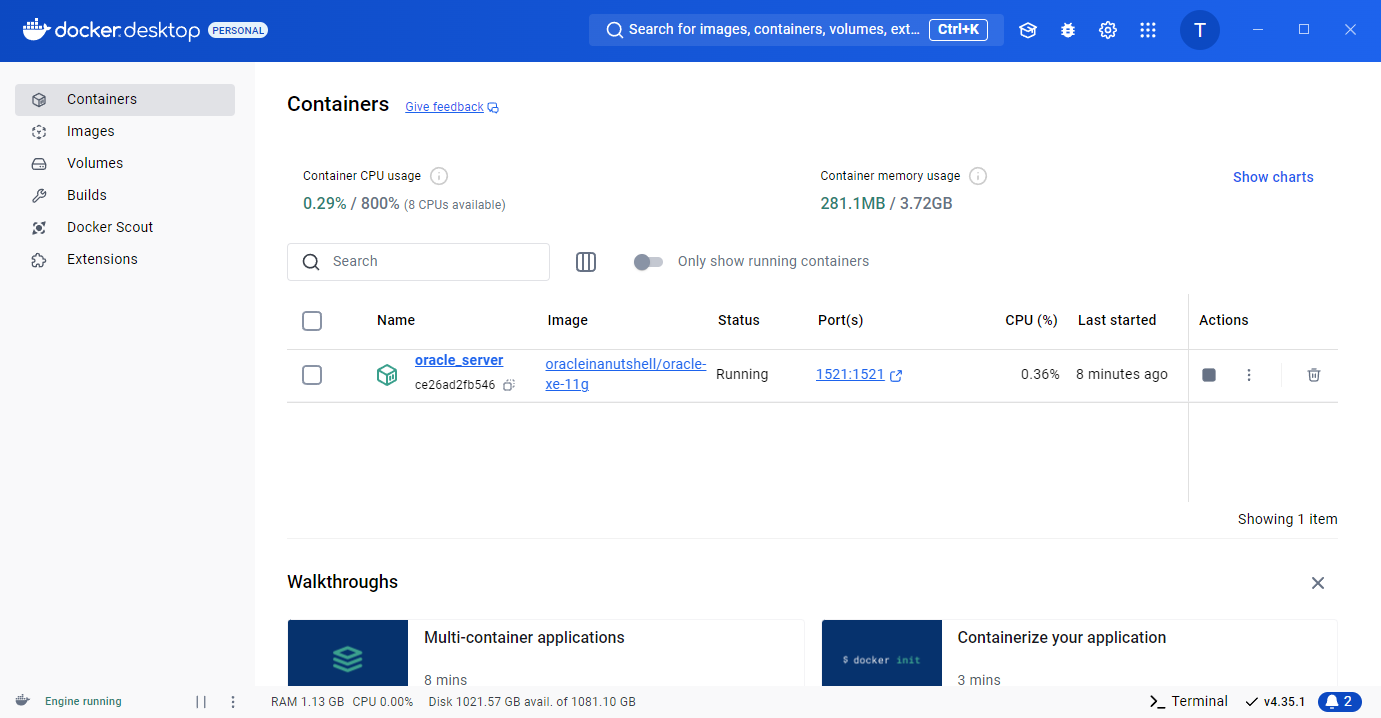Open more actions menu for oracle_server
The image size is (1381, 718).
1249,375
